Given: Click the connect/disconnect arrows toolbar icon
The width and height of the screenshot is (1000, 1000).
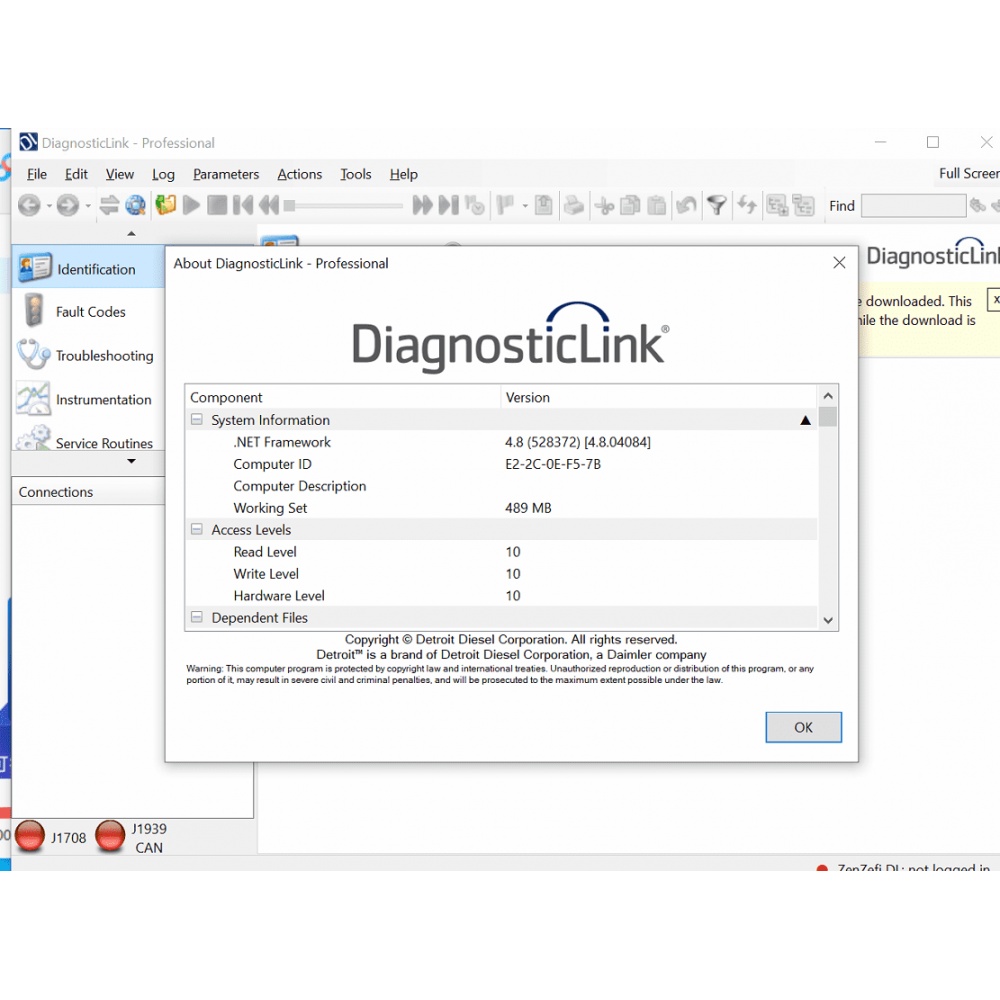Looking at the screenshot, I should [x=109, y=205].
